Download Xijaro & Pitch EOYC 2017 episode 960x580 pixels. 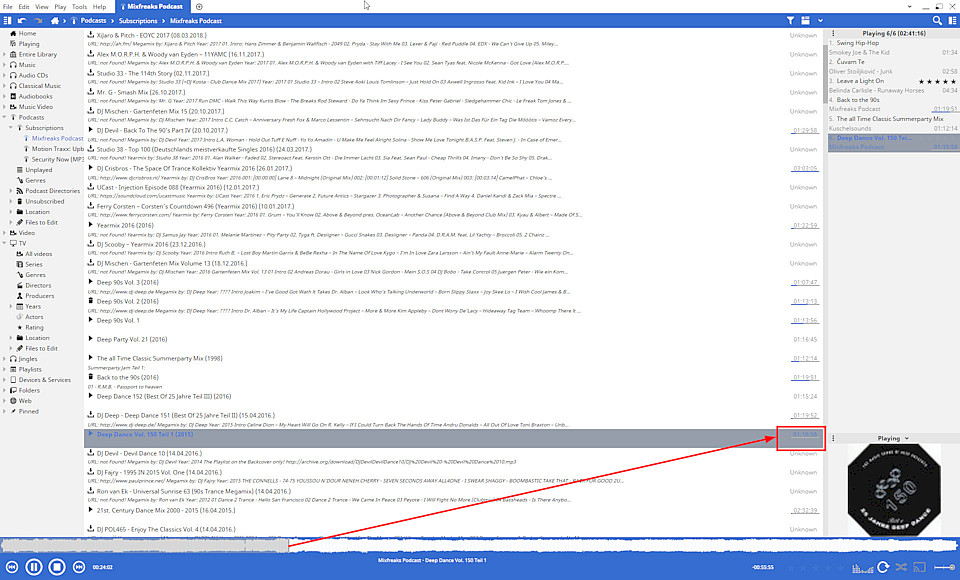click(91, 35)
